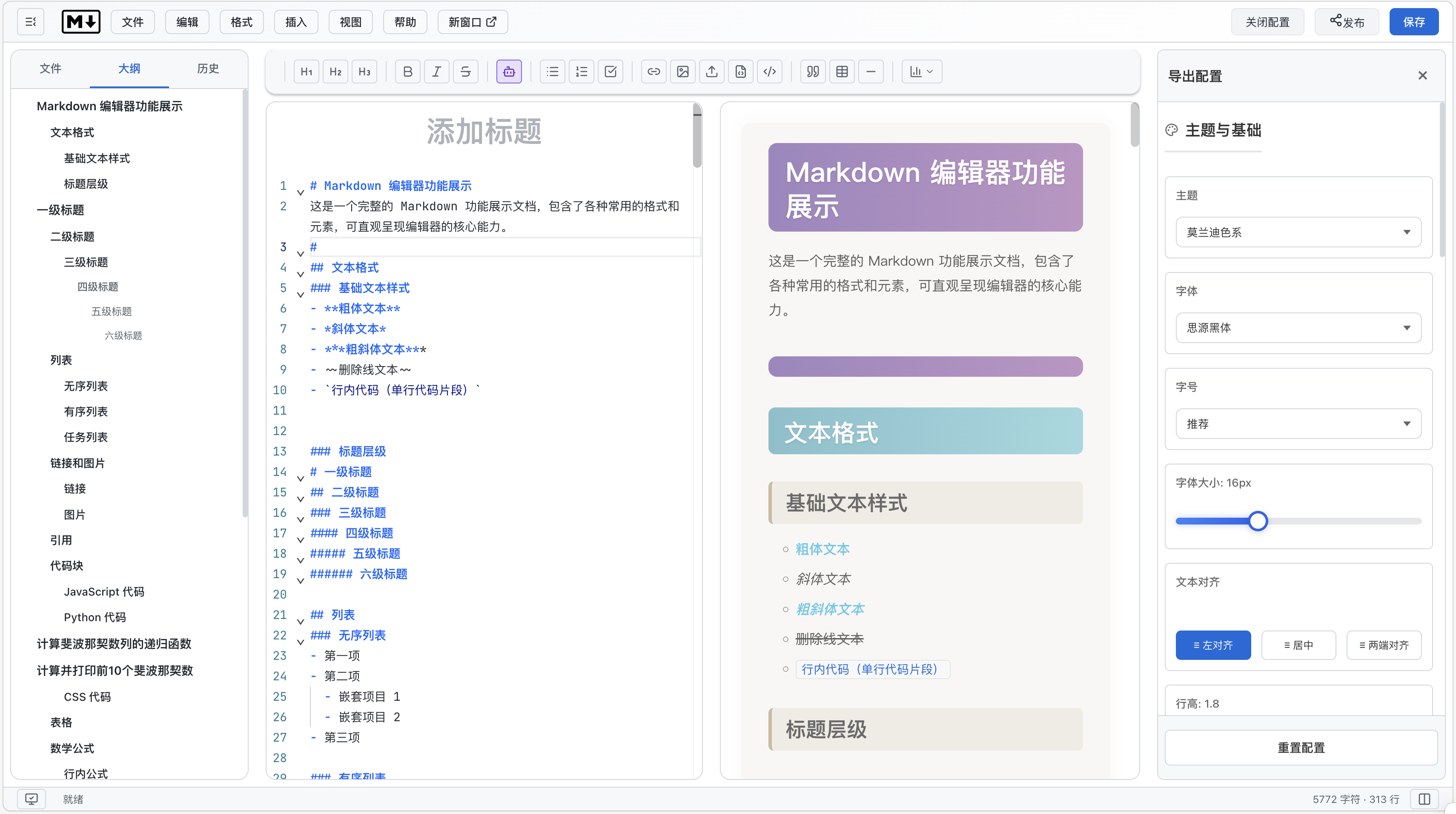Select the 两端对齐 alignment option
This screenshot has width=1456, height=814.
(x=1384, y=645)
